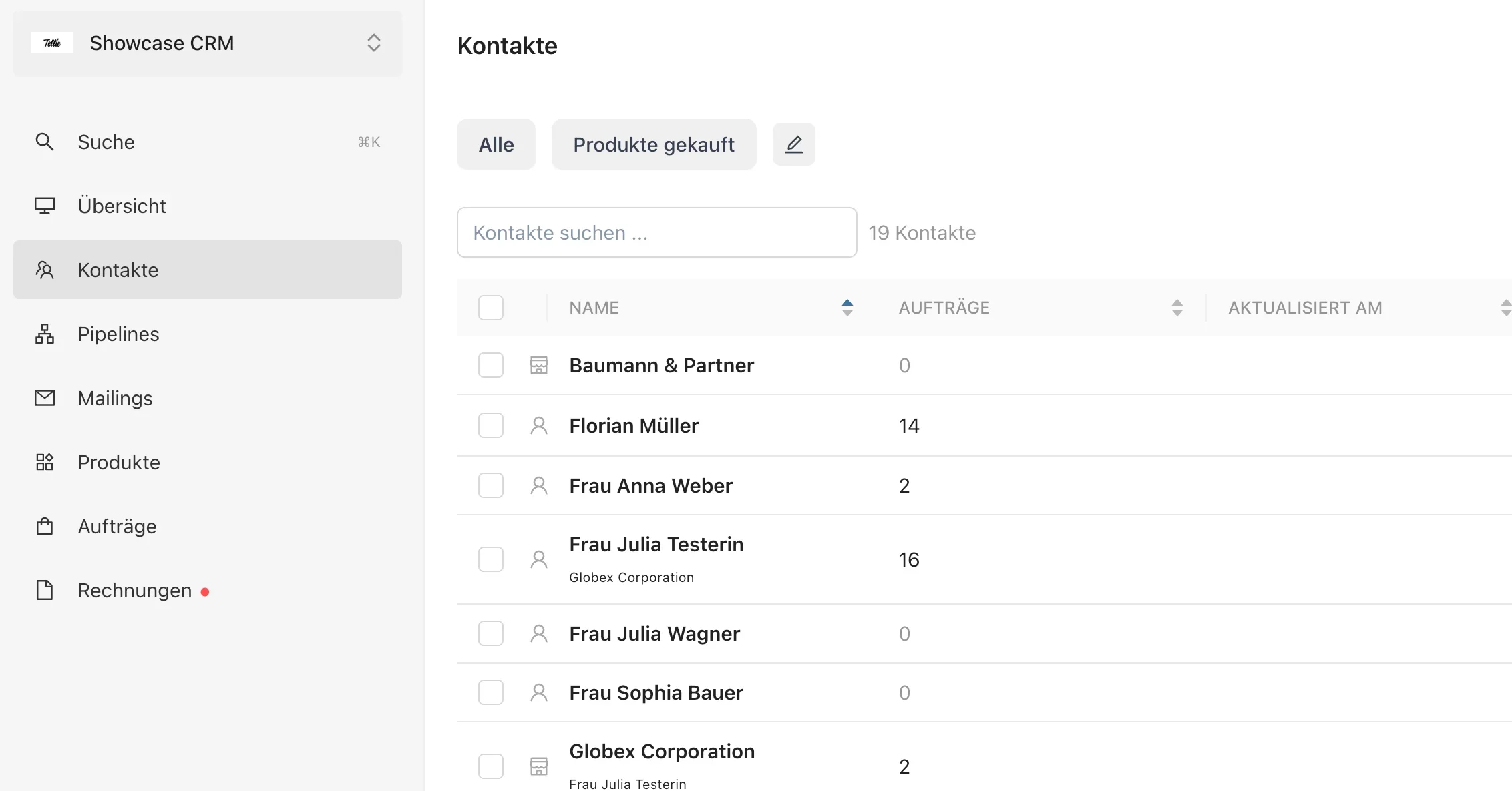Click the Aufträge shopping bag icon
The width and height of the screenshot is (1512, 791).
44,526
